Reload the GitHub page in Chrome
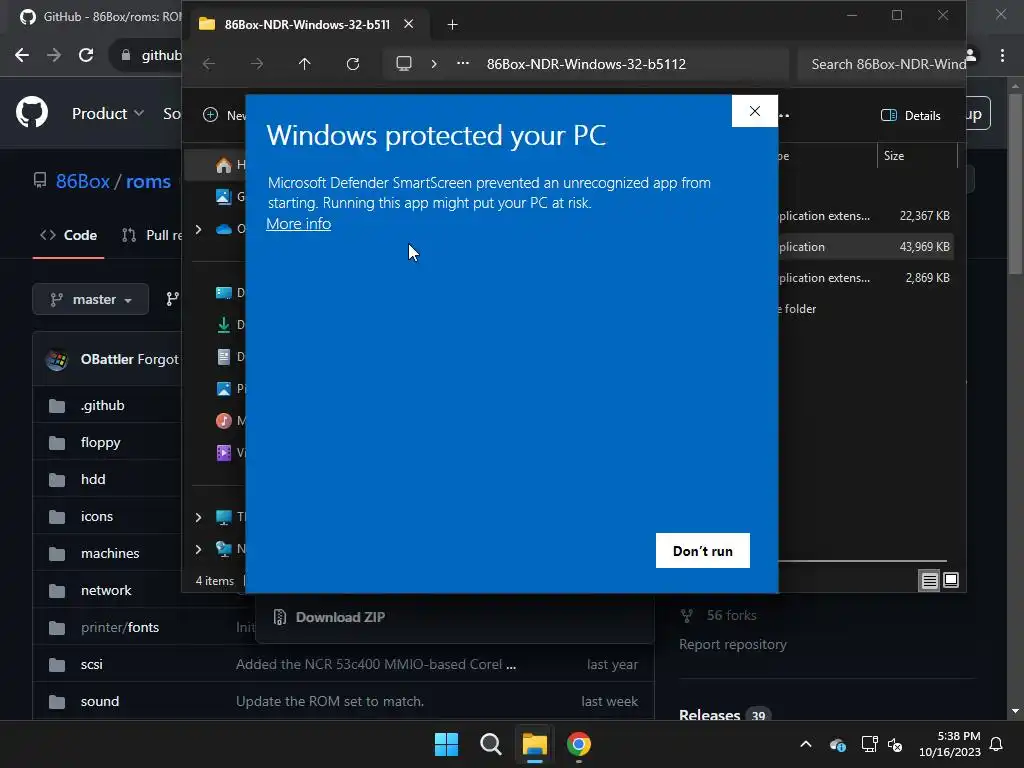The width and height of the screenshot is (1024, 768). click(86, 56)
